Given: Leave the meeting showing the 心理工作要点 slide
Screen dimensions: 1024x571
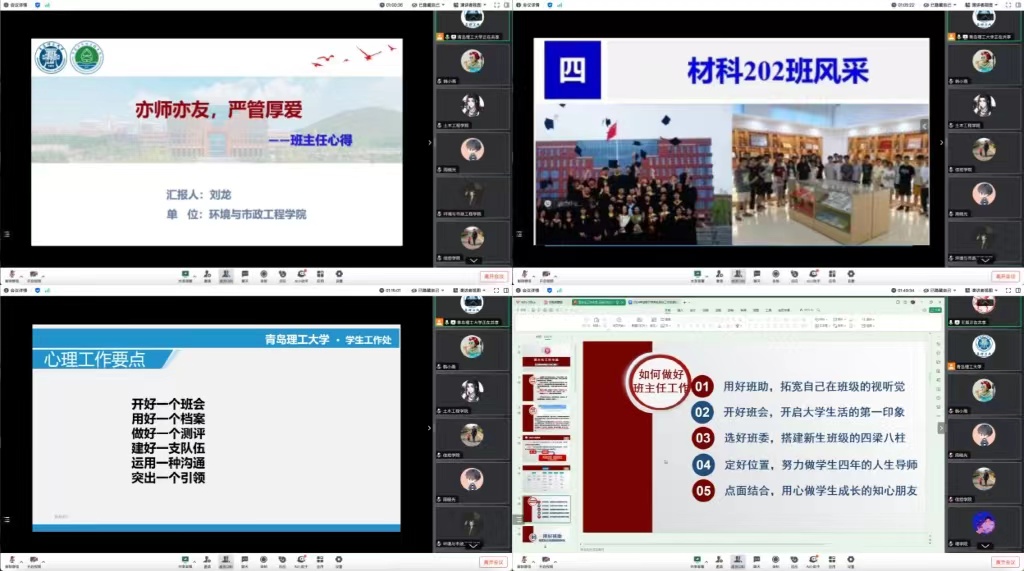Looking at the screenshot, I should click(494, 562).
